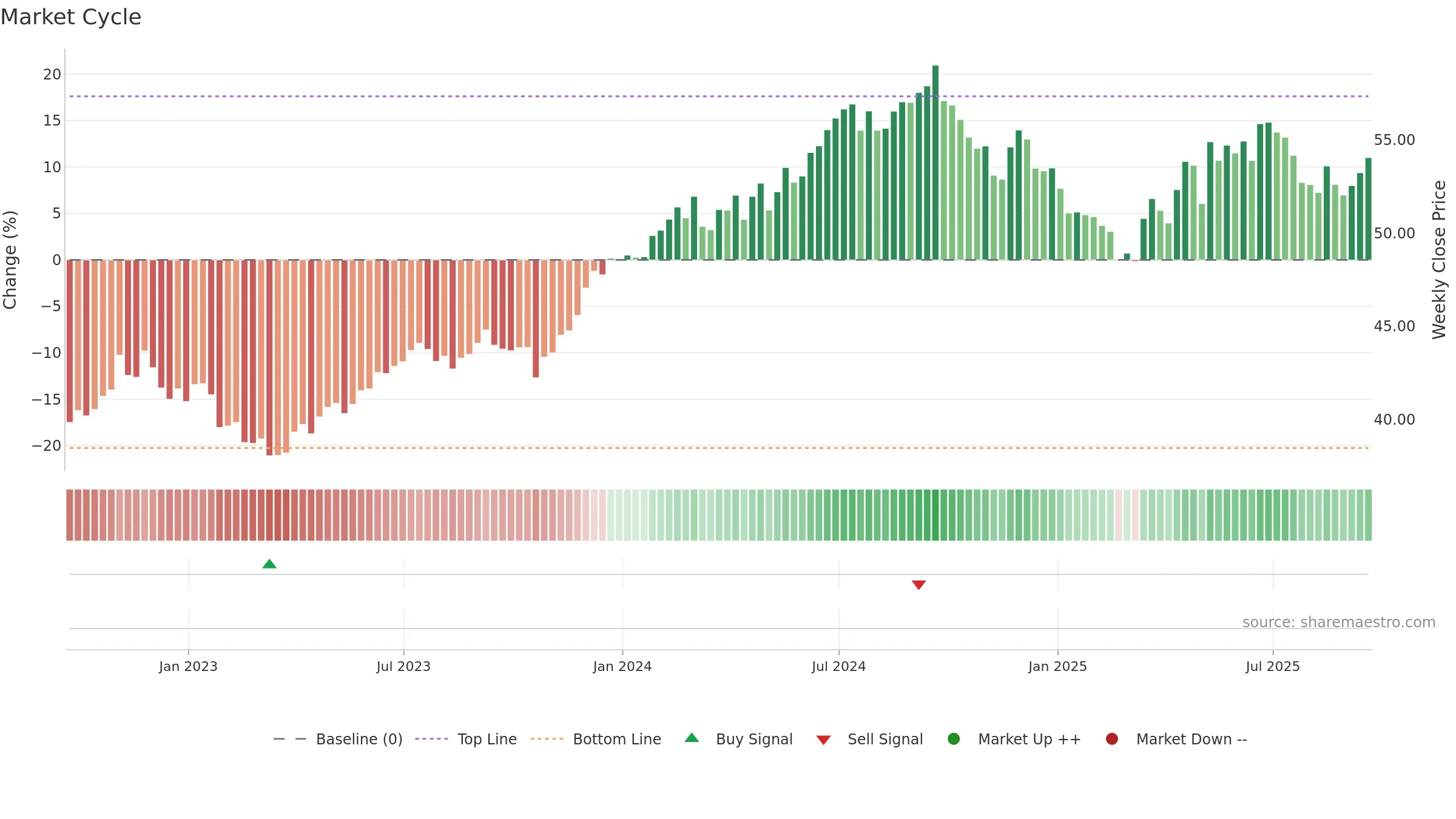Viewport: 1456px width, 819px height.
Task: Click the 40.00 price label on the right axis
Action: coord(1394,420)
